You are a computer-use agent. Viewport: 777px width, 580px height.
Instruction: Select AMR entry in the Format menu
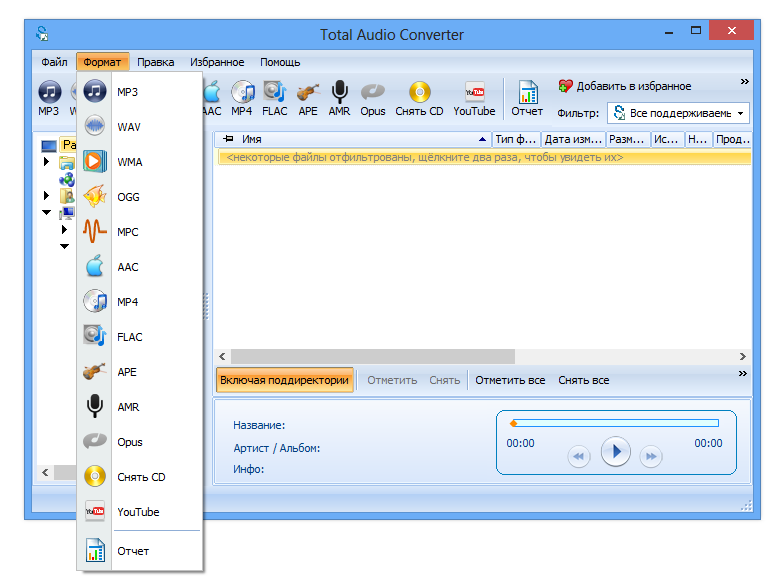(140, 407)
